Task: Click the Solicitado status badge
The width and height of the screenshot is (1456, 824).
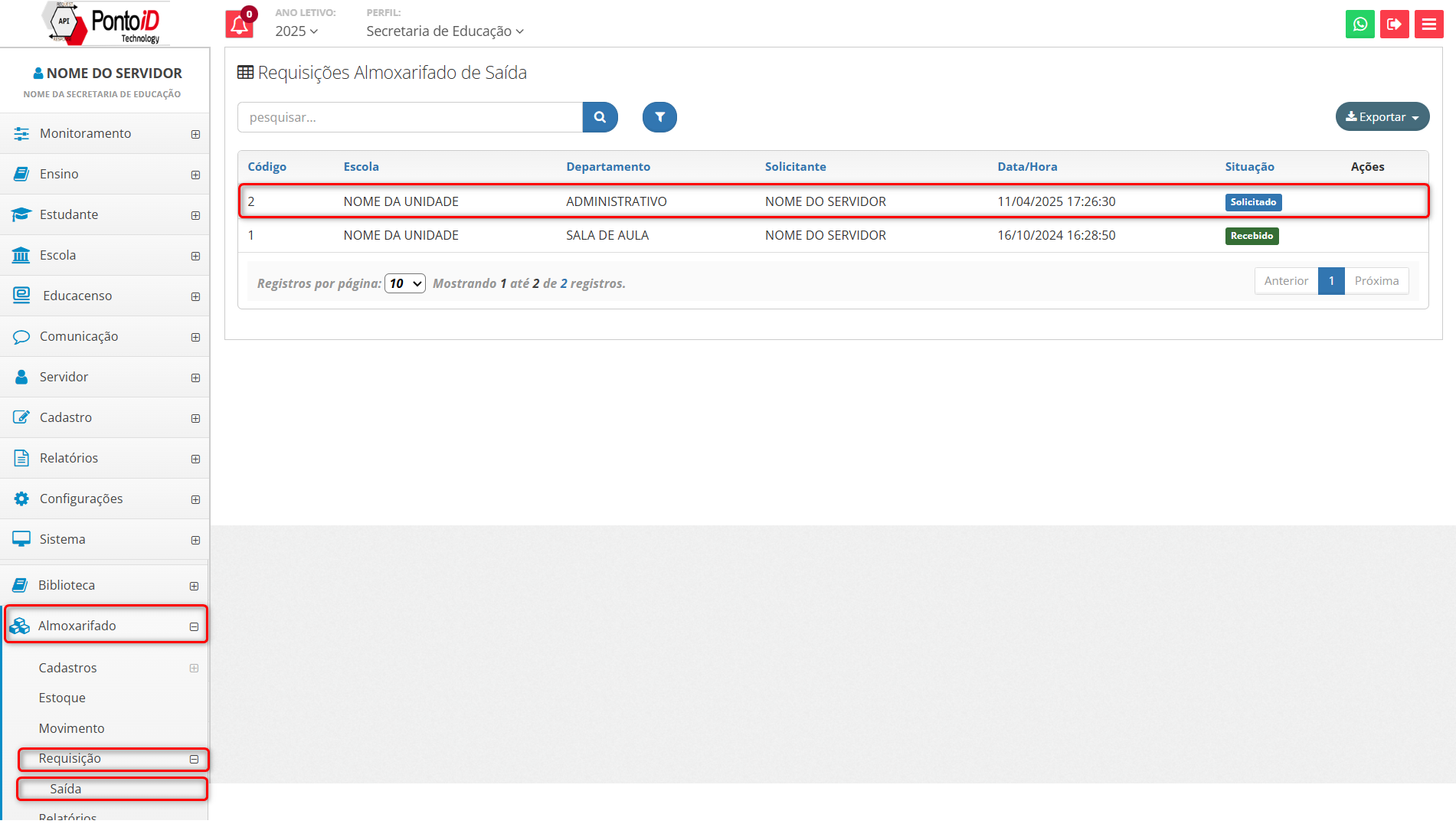Action: (1253, 202)
